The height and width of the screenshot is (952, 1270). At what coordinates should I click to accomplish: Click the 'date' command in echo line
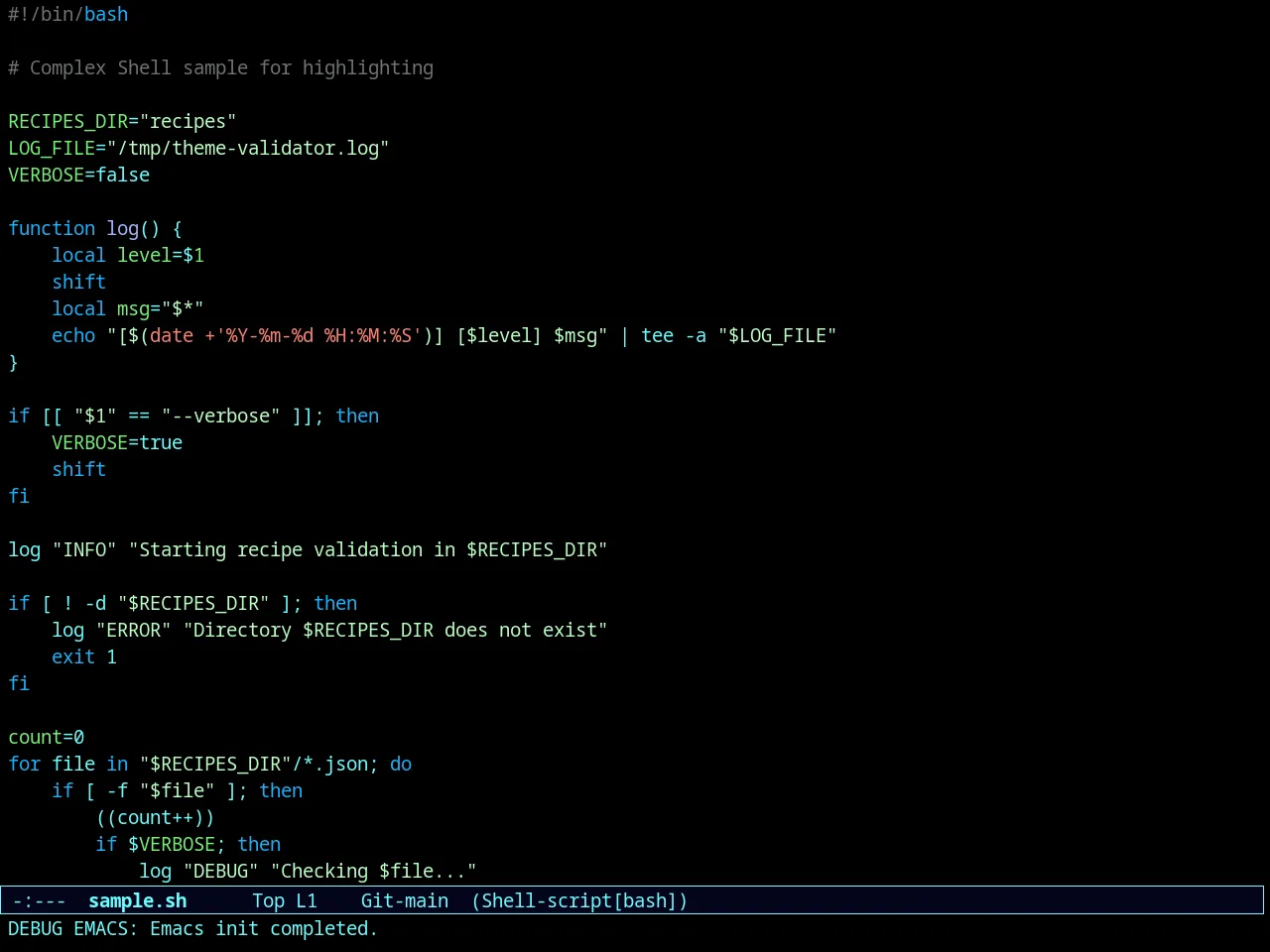172,335
